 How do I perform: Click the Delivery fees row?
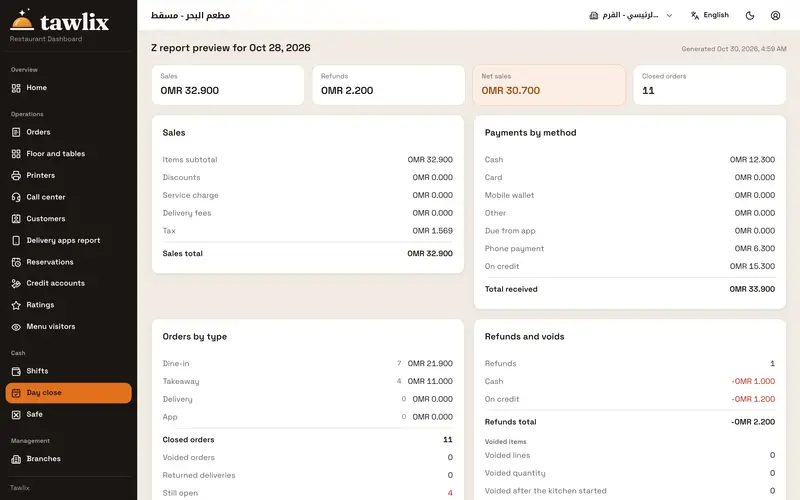click(x=308, y=213)
